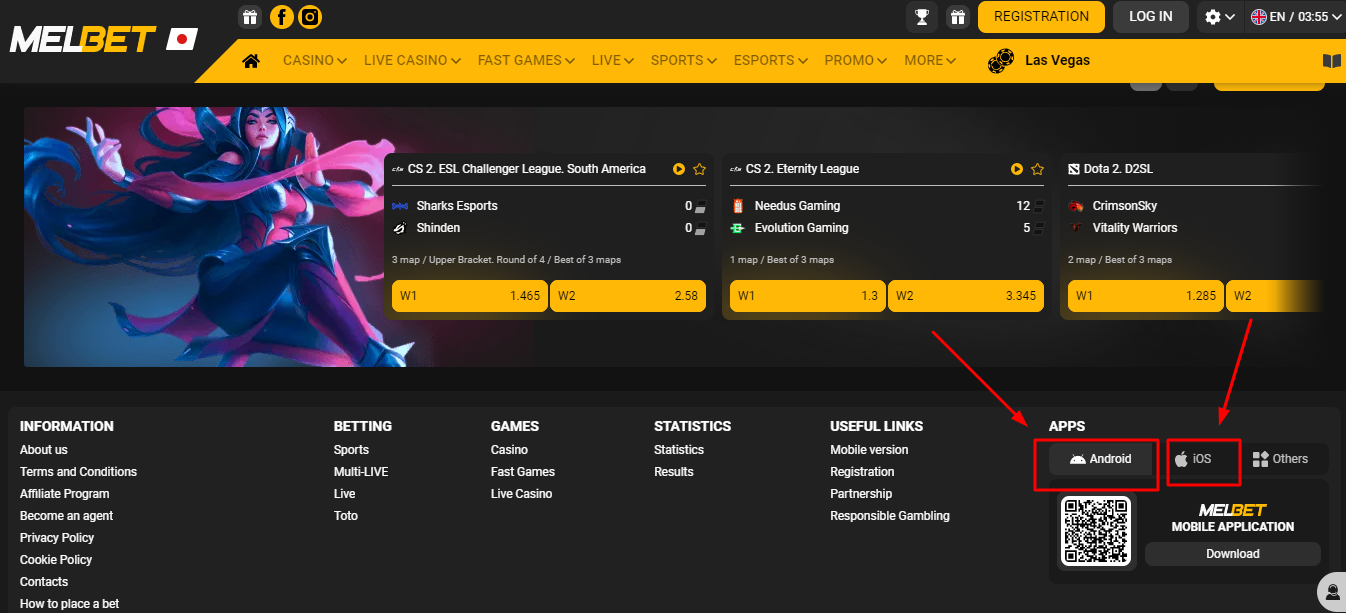1346x613 pixels.
Task: Open the Instagram social icon
Action: [311, 17]
